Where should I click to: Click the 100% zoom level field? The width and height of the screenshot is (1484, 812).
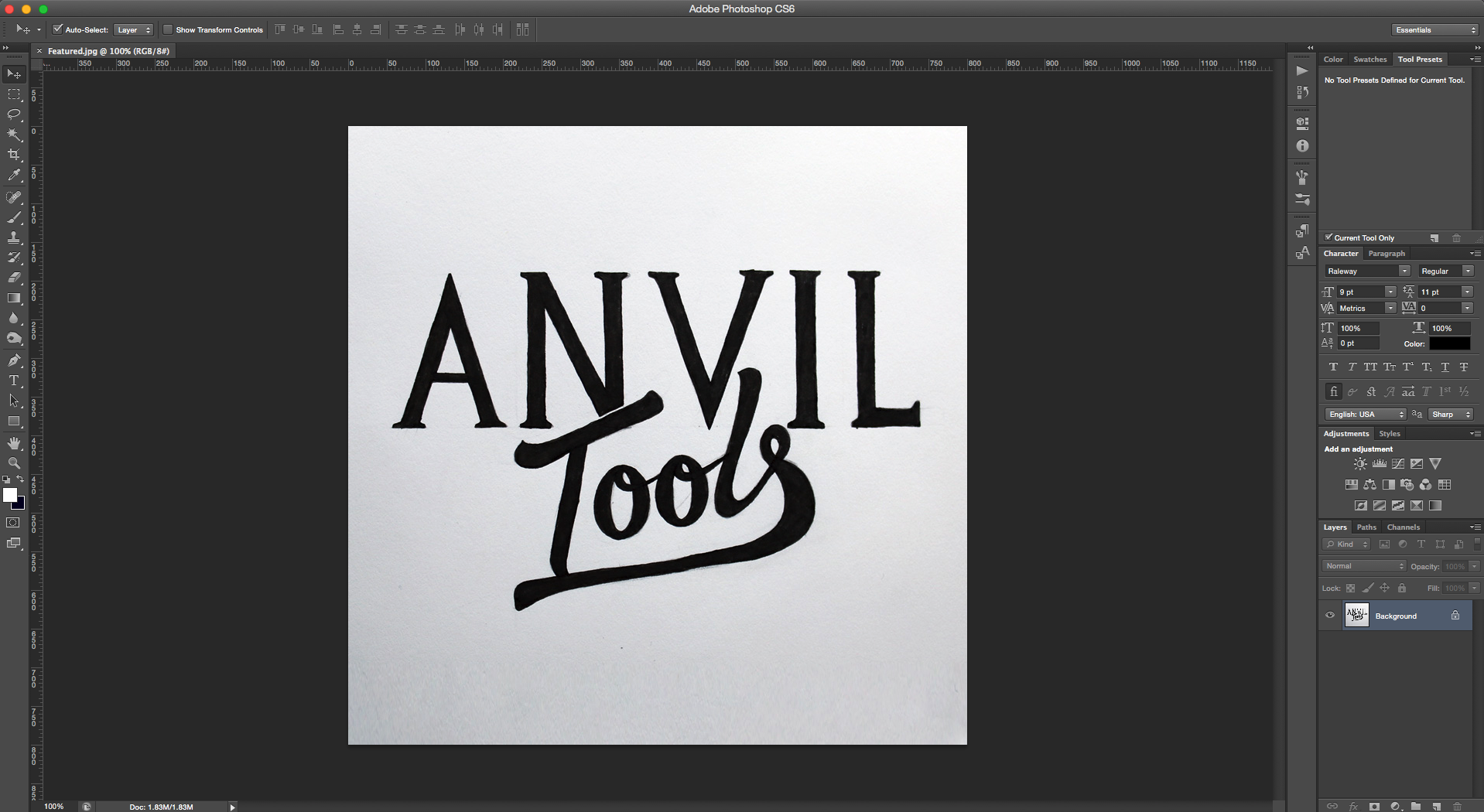tap(54, 807)
